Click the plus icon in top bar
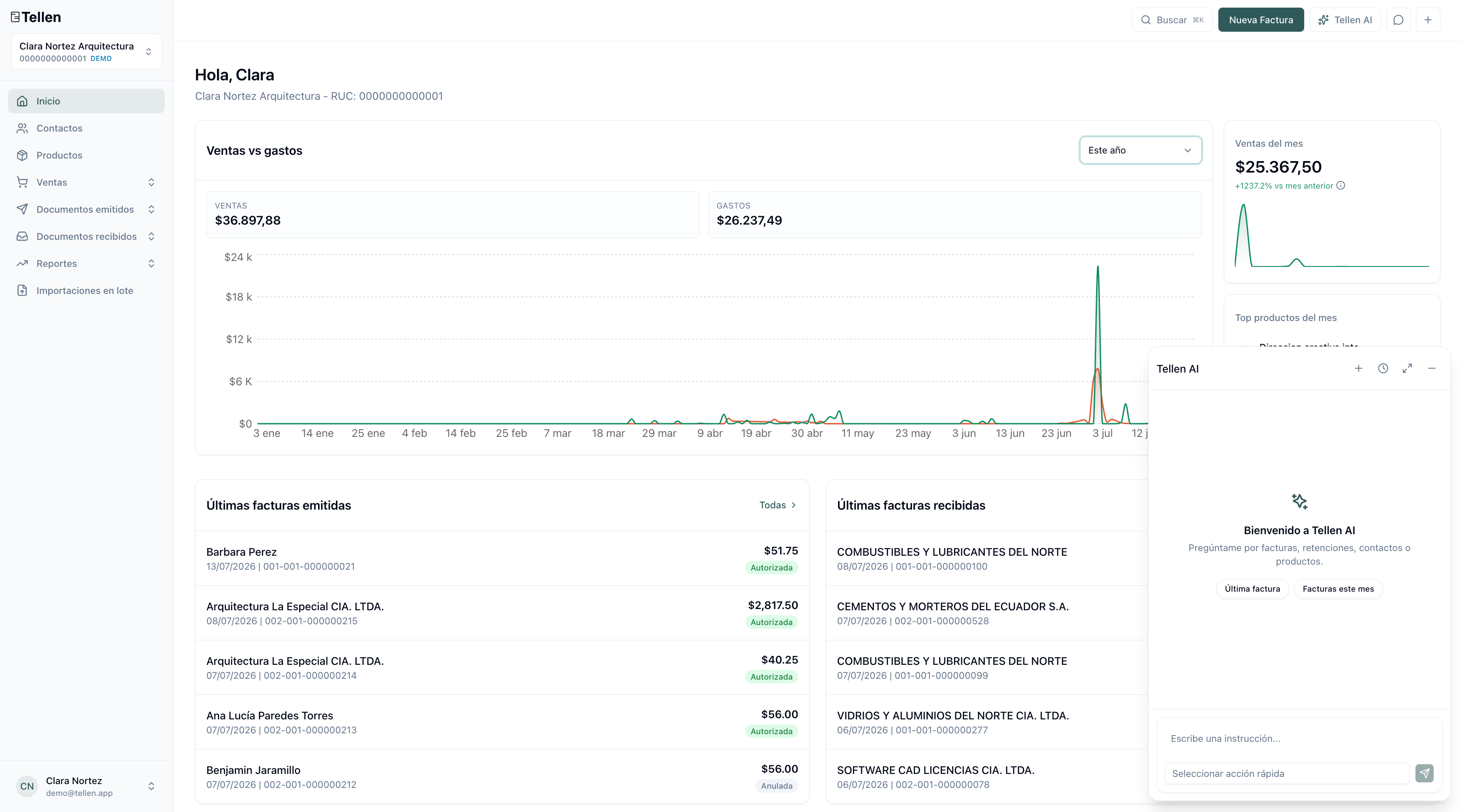This screenshot has height=812, width=1462. pos(1428,20)
